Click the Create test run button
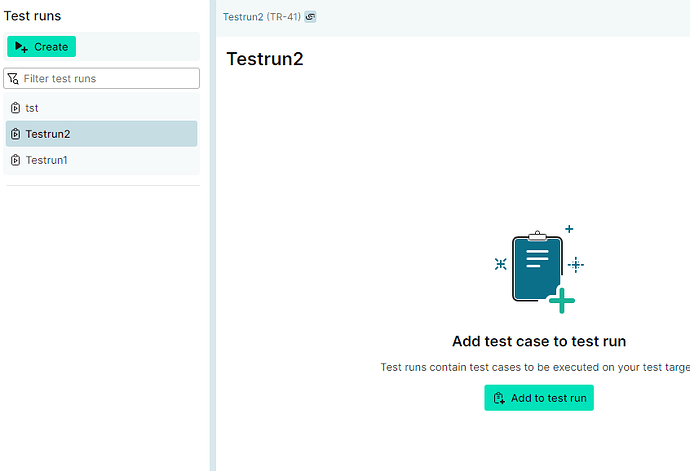Viewport: 690px width, 471px height. (41, 47)
